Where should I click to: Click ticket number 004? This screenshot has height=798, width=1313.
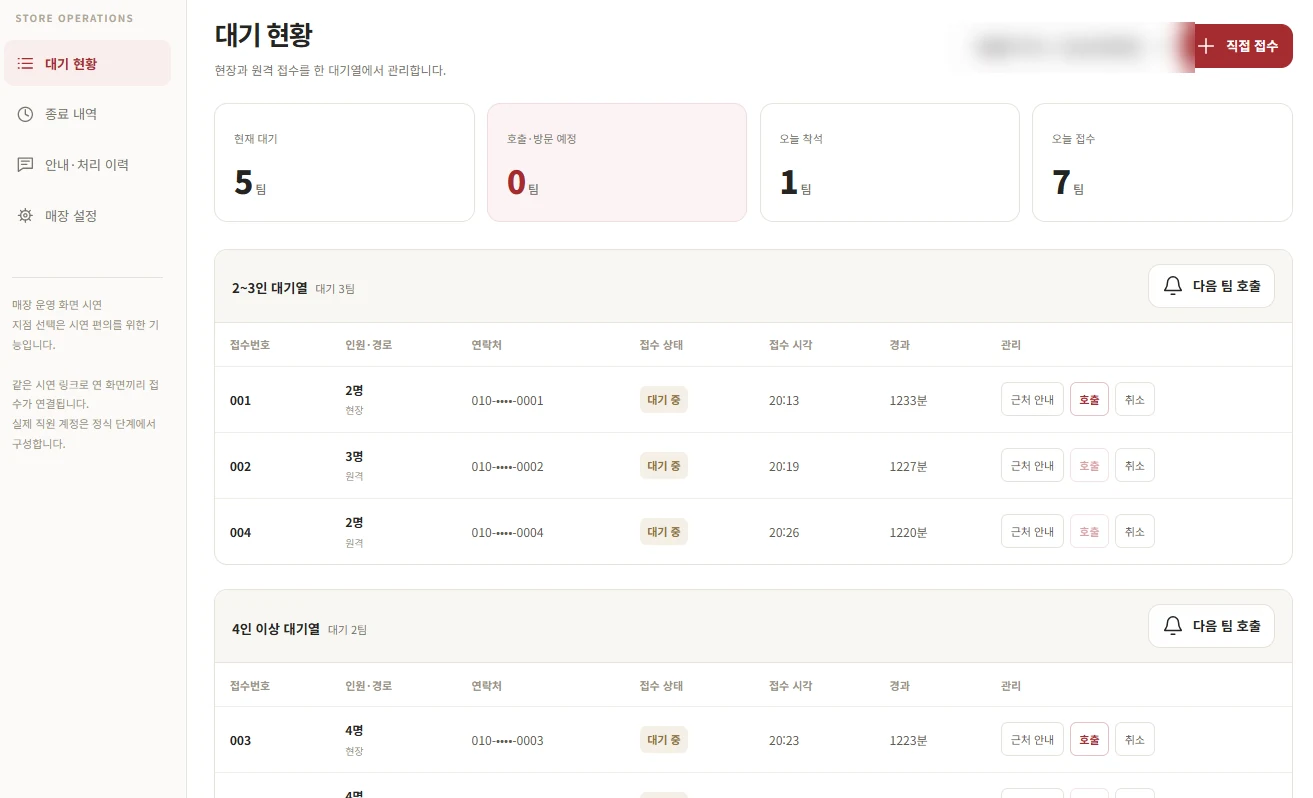point(240,533)
